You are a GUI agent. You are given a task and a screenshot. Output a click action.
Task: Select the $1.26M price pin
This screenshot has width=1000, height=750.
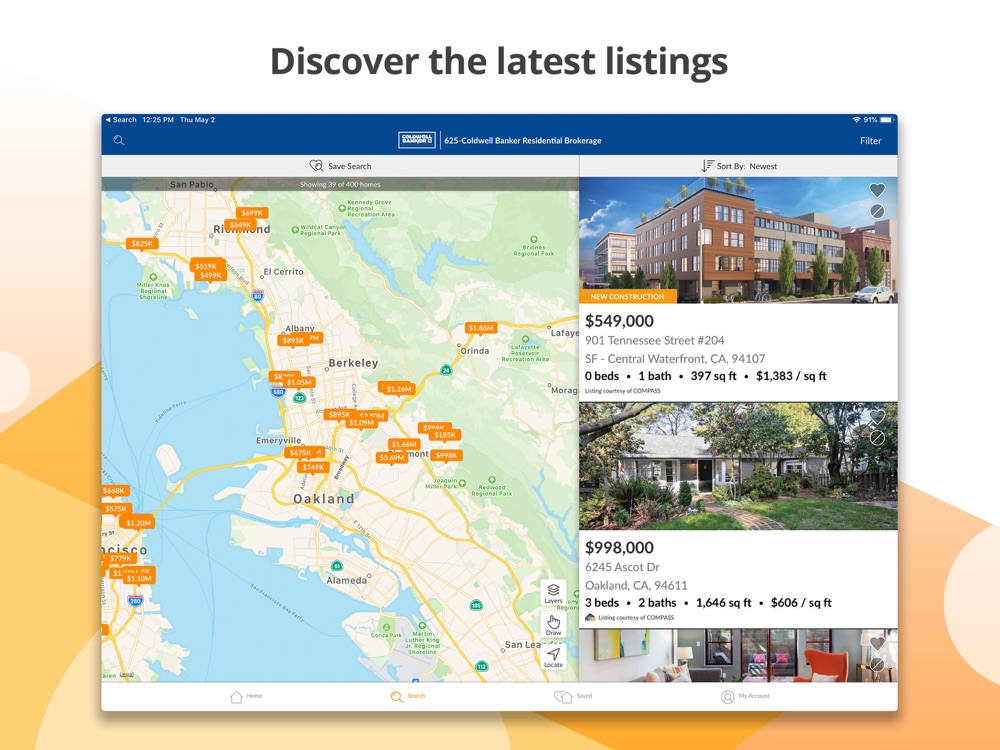(399, 389)
